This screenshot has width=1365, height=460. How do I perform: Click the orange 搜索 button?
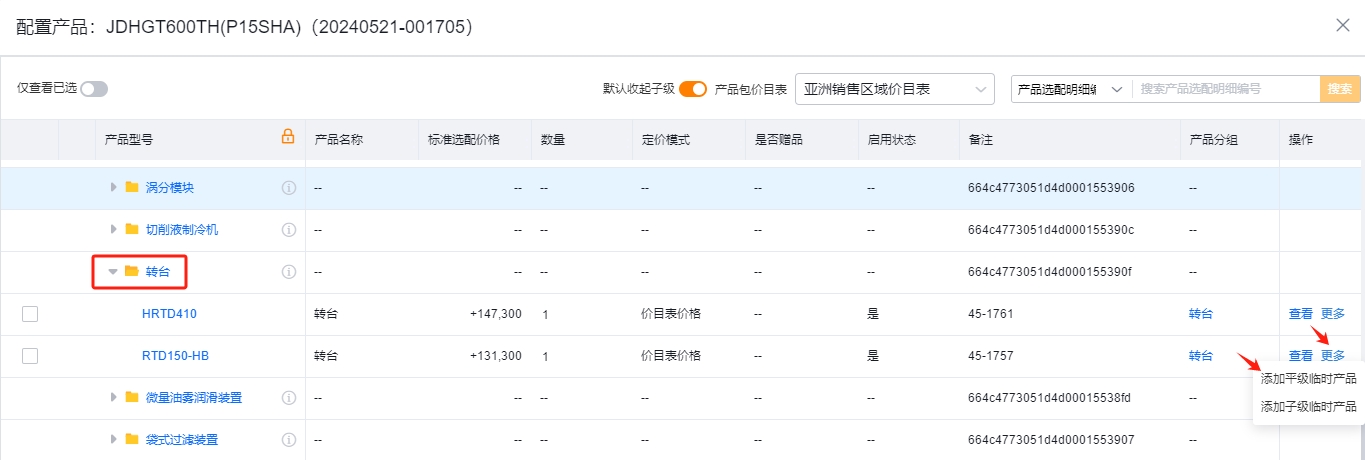(1340, 89)
